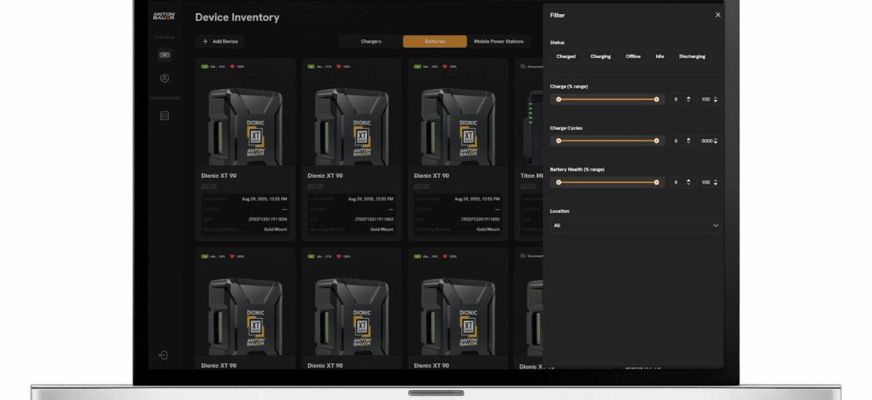Toggle the Charging status filter

[x=601, y=56]
